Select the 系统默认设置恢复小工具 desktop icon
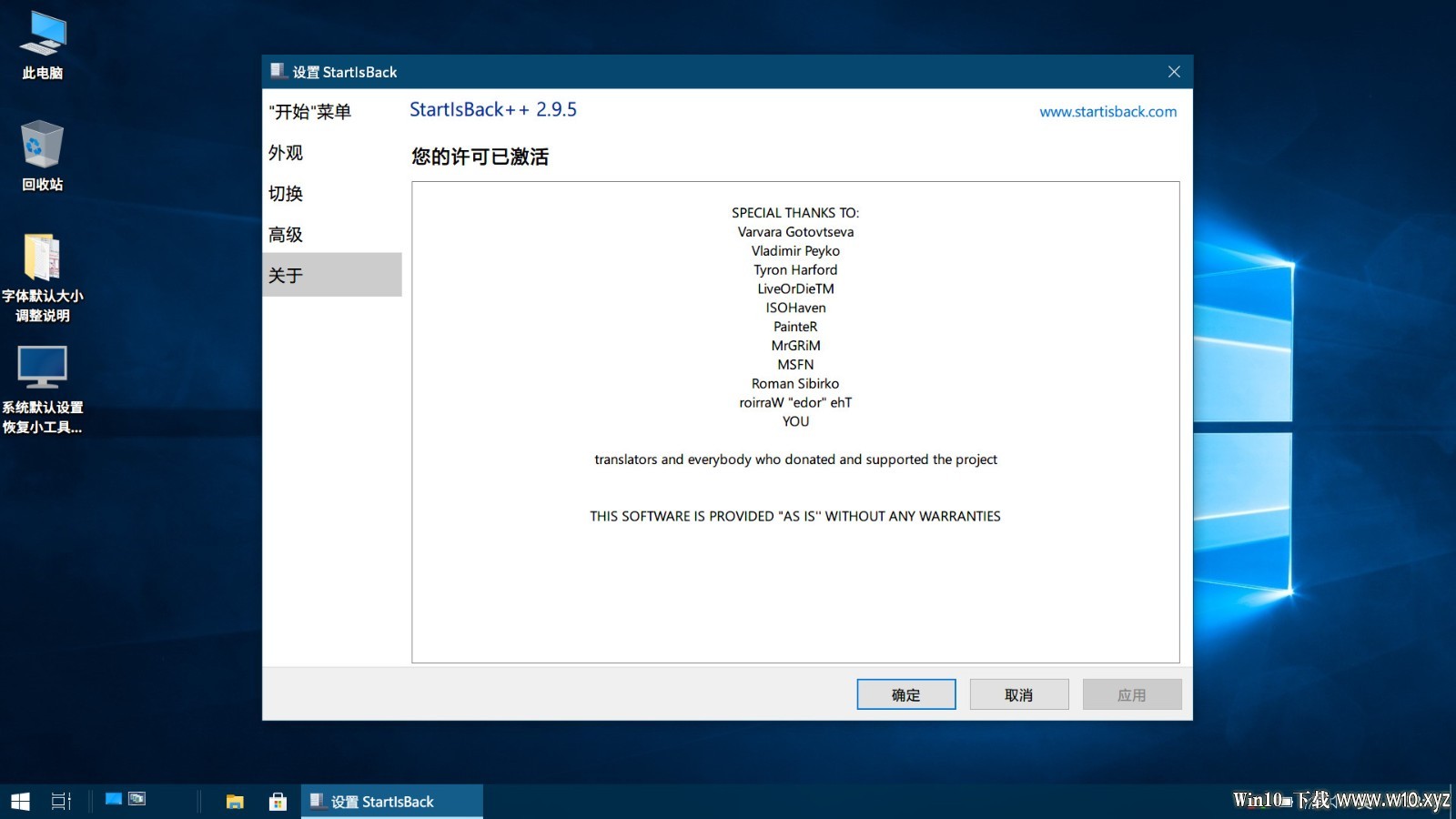 42,389
